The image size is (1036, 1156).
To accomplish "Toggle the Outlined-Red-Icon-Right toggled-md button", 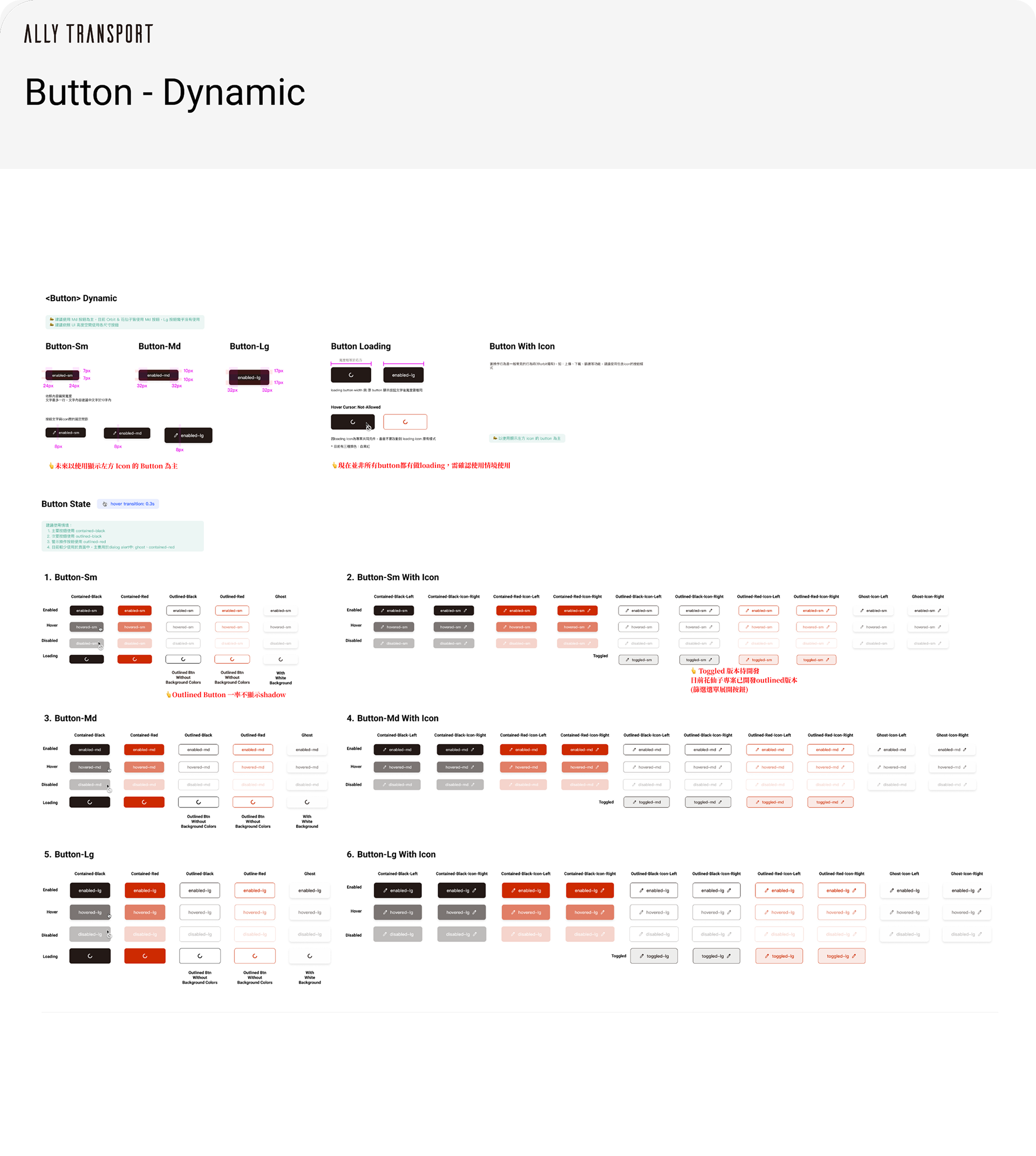I will (830, 802).
